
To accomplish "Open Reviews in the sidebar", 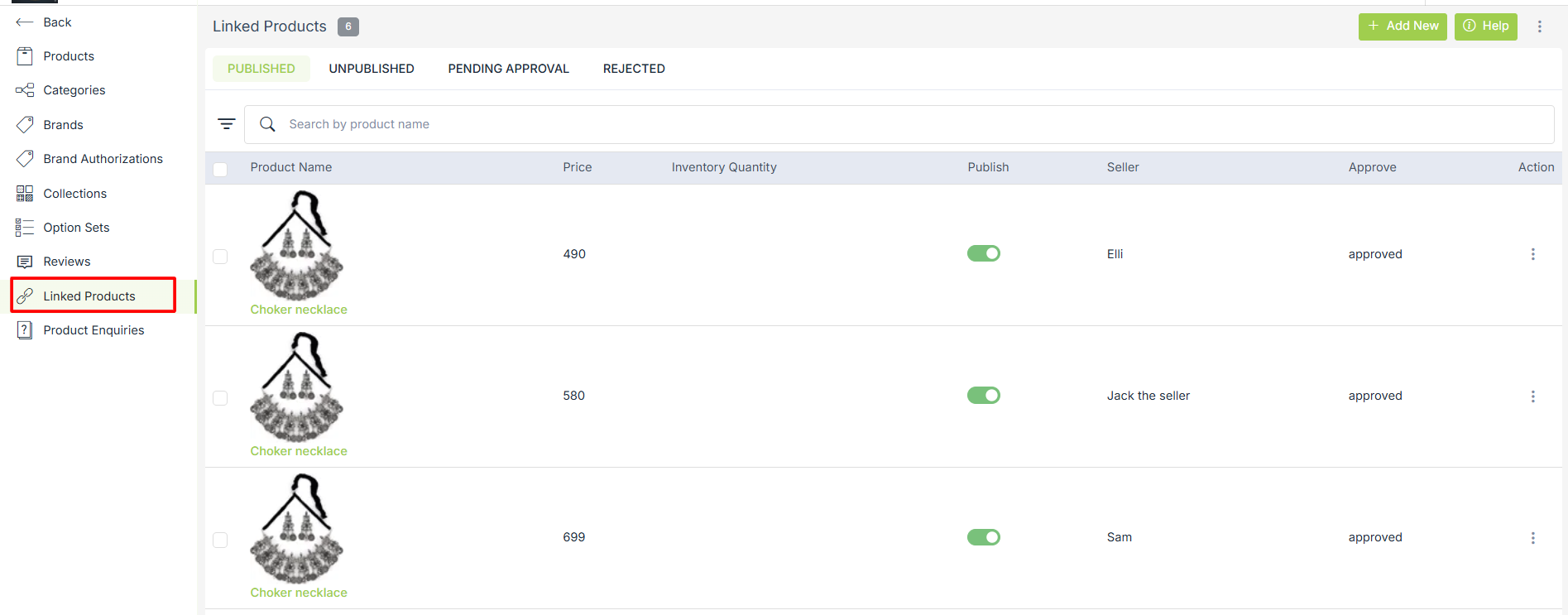I will [66, 262].
